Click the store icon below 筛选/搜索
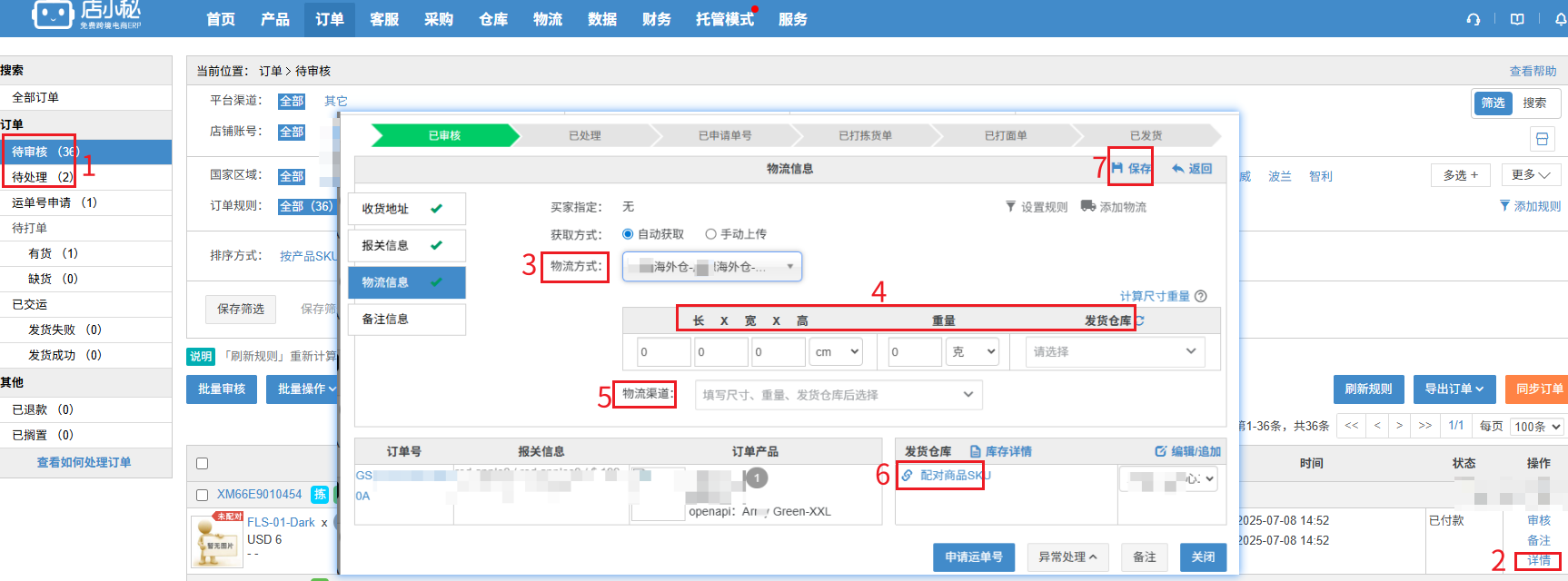The image size is (1568, 581). (x=1542, y=139)
